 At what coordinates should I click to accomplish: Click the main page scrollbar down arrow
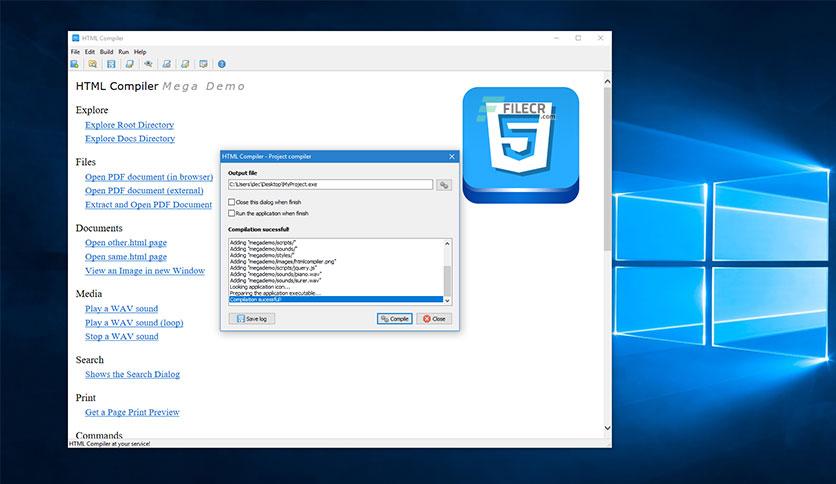(x=607, y=427)
